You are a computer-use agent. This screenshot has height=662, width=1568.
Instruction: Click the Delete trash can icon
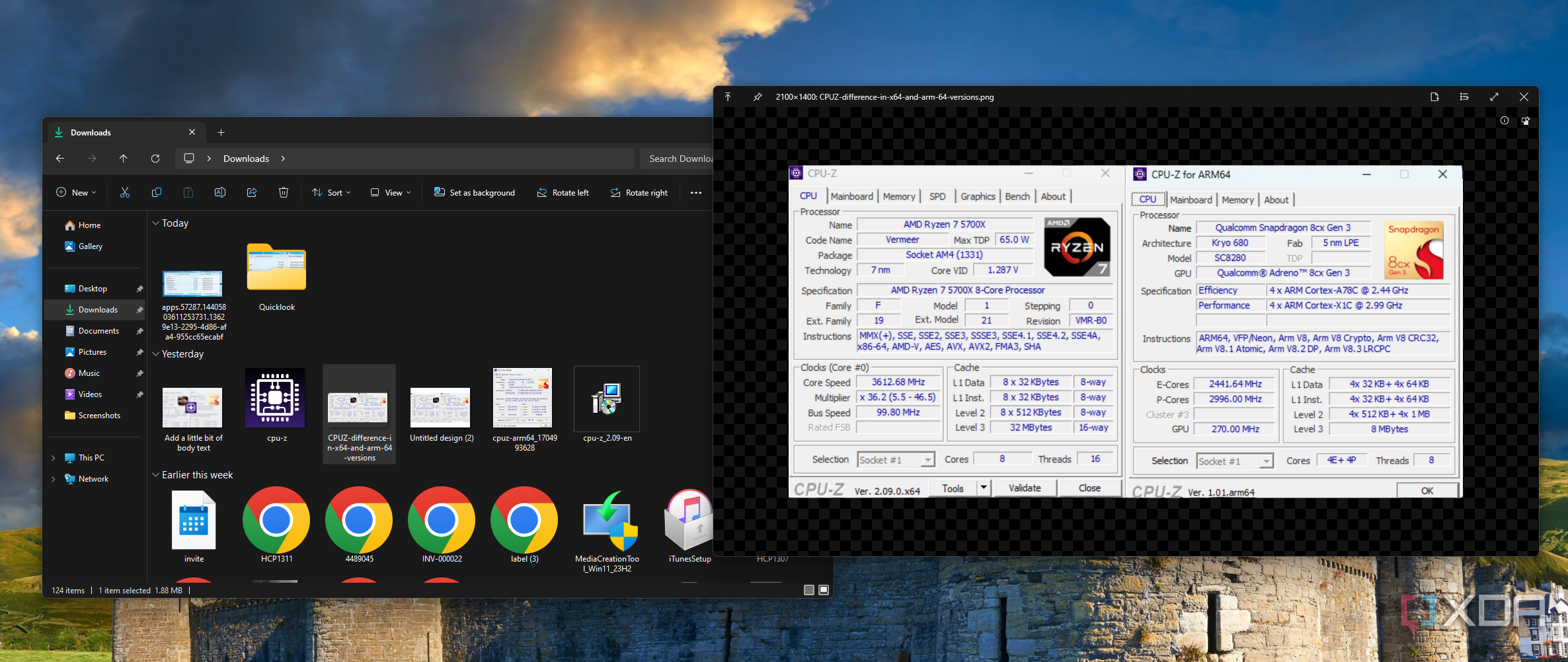tap(284, 192)
